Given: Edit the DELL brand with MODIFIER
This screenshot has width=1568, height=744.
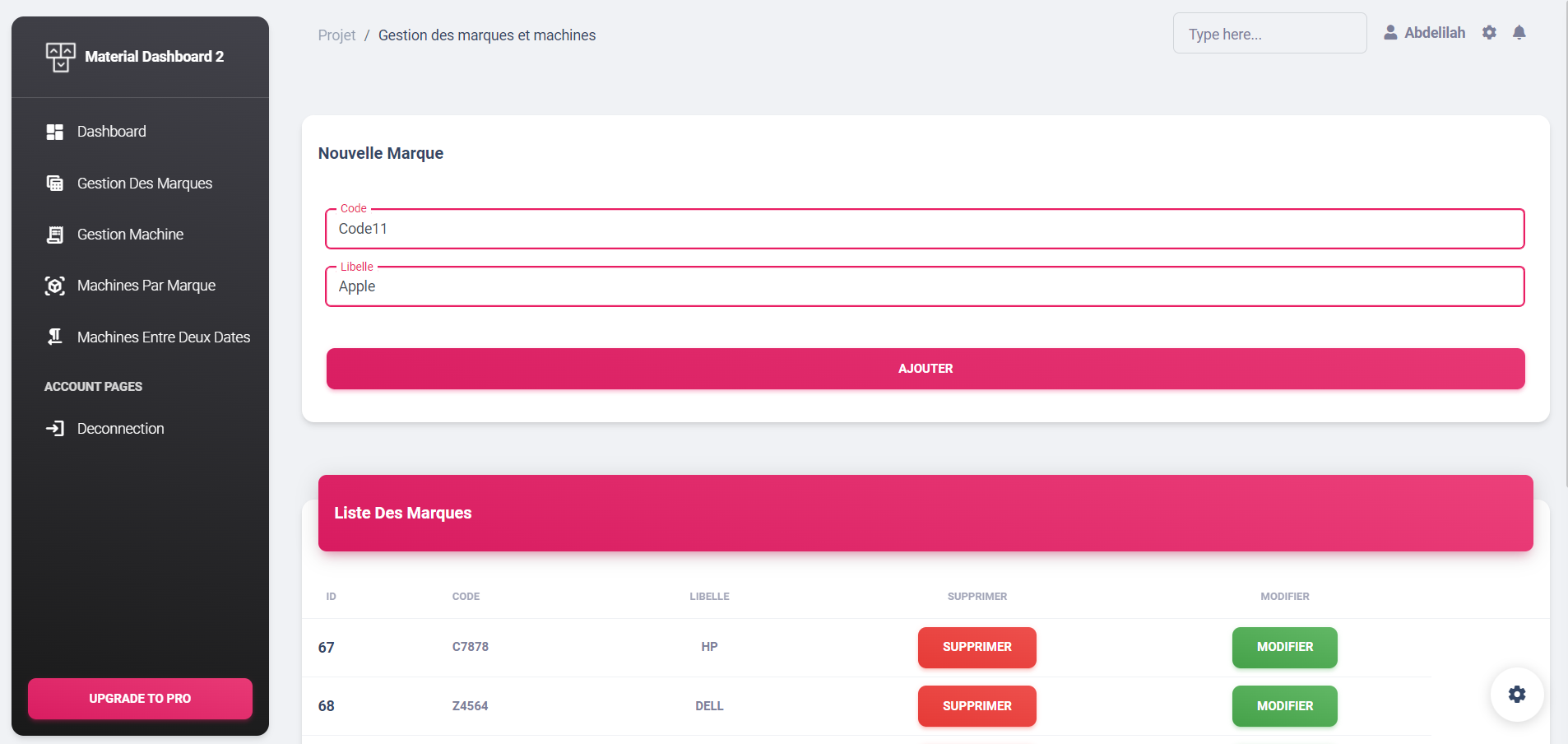Looking at the screenshot, I should click(1285, 706).
